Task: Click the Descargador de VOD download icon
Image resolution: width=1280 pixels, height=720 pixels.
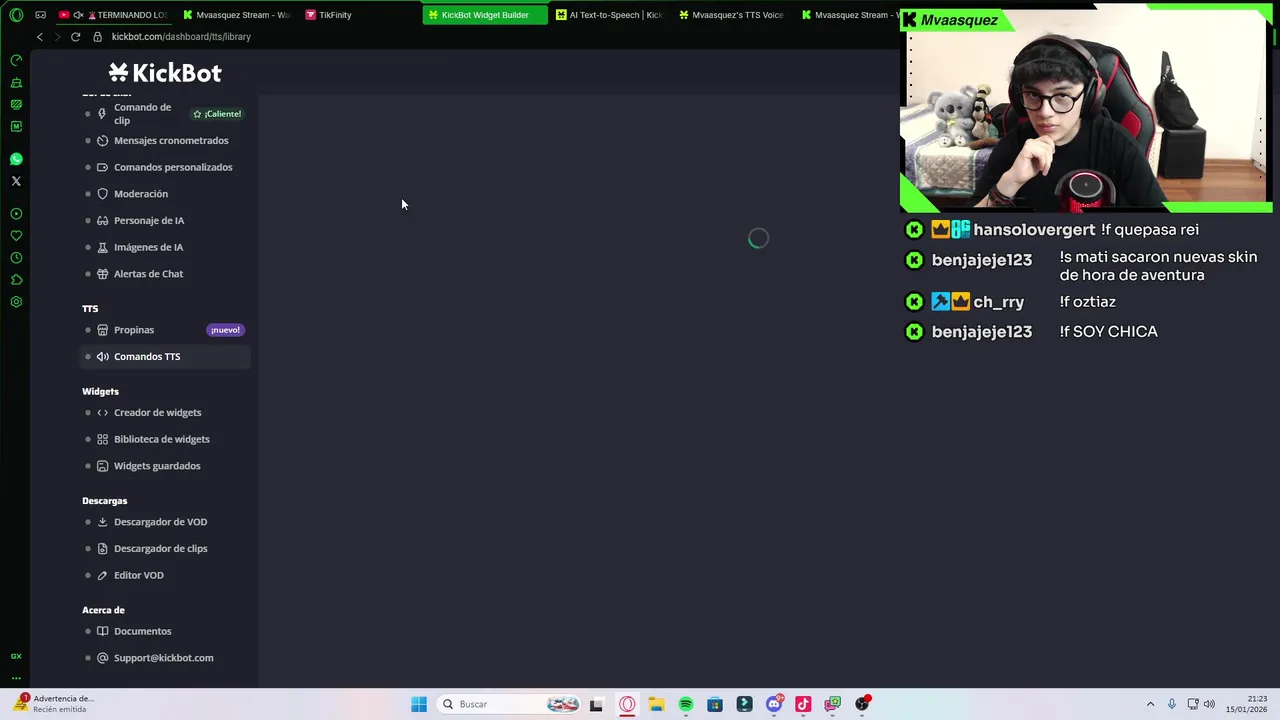Action: pos(102,522)
